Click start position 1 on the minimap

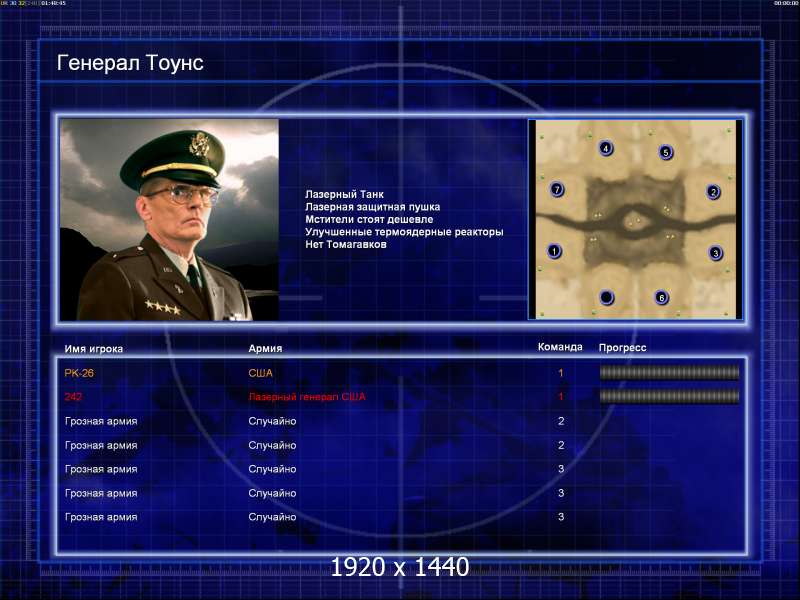[554, 251]
